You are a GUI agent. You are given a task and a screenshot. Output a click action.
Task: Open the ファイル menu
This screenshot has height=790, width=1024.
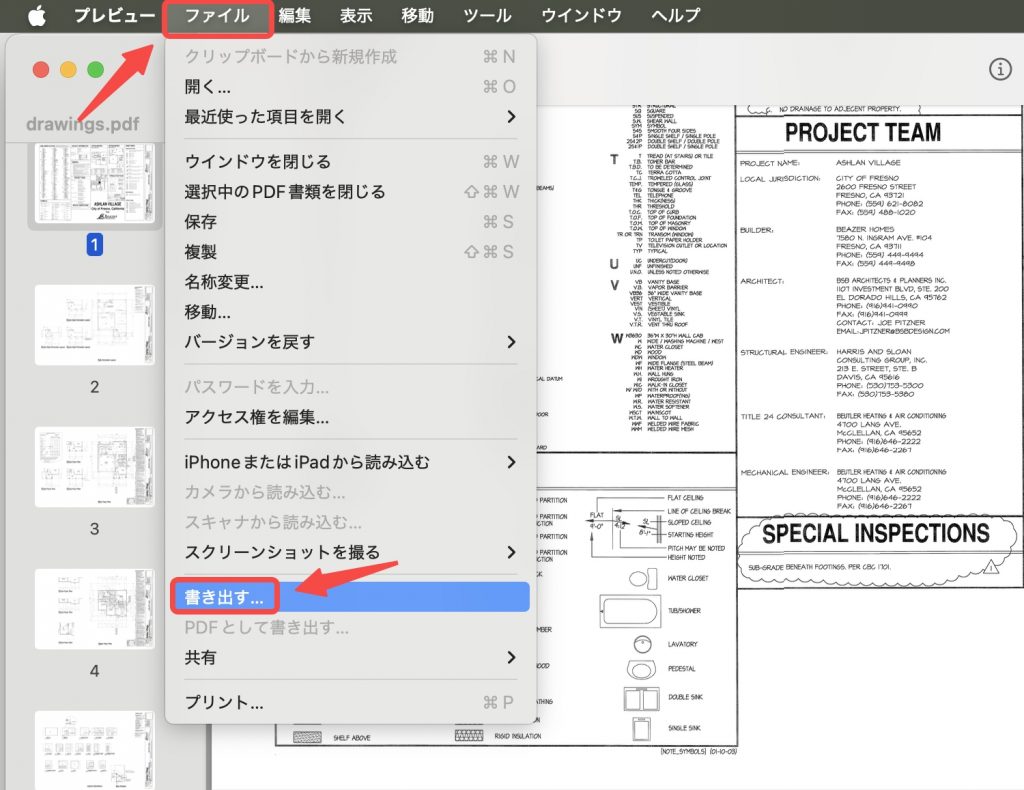tap(217, 16)
